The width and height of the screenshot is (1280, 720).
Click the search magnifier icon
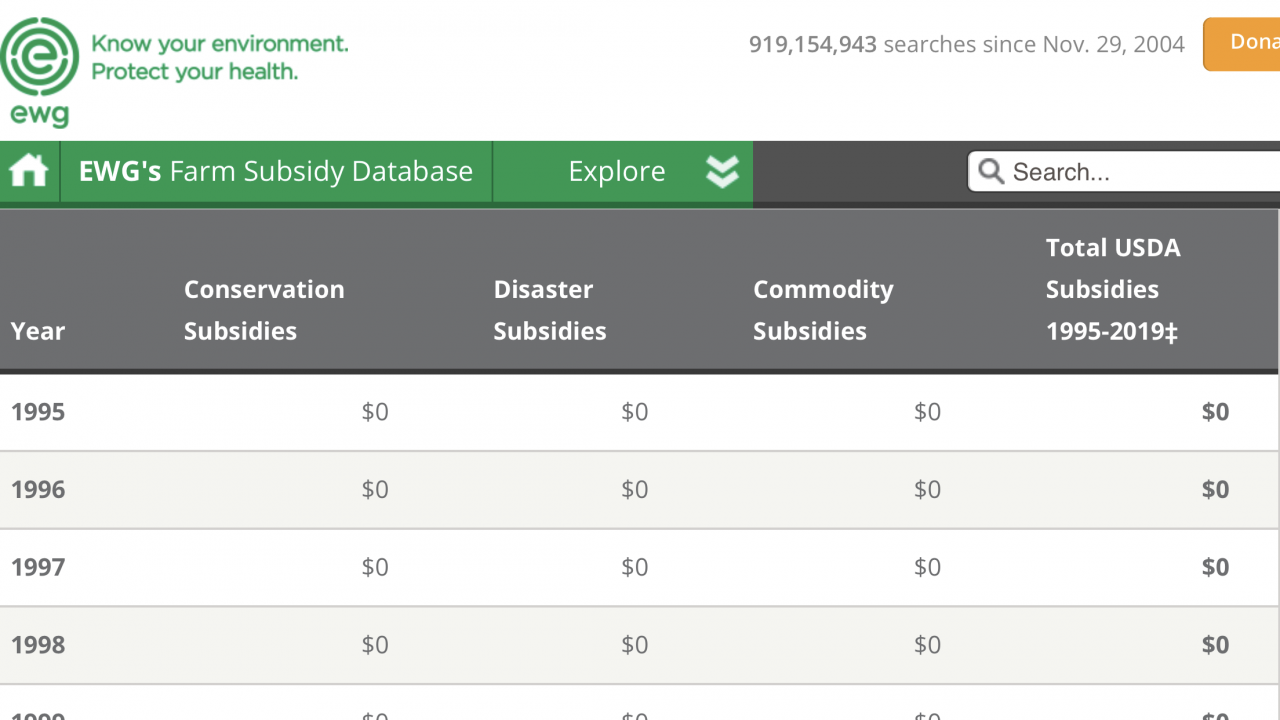pyautogui.click(x=991, y=171)
